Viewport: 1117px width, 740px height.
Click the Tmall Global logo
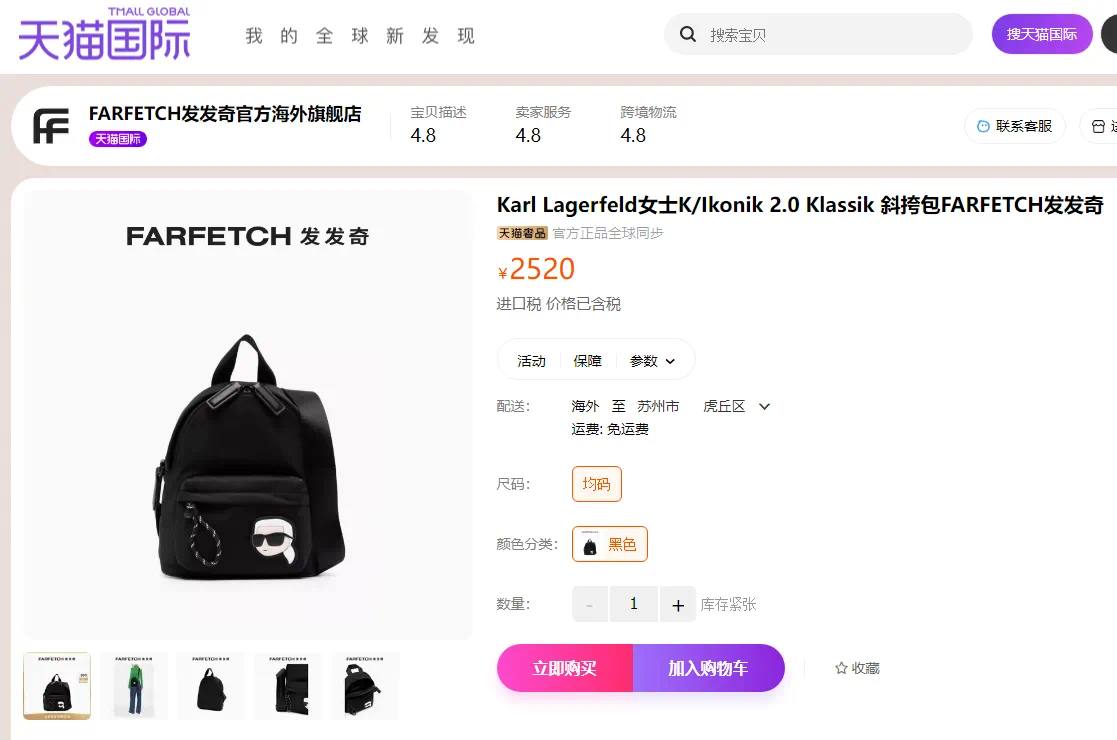(x=104, y=33)
